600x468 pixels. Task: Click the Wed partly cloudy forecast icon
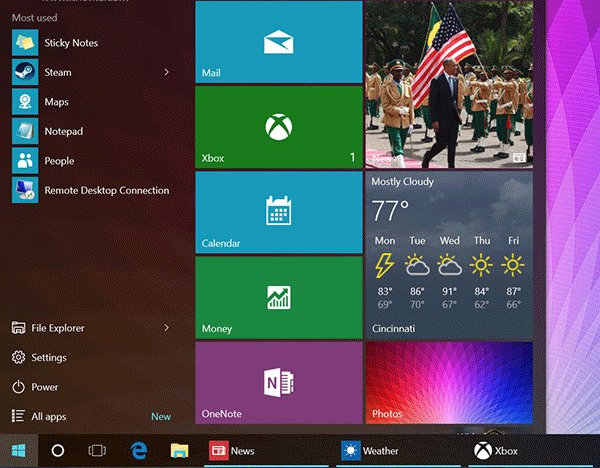[x=450, y=265]
